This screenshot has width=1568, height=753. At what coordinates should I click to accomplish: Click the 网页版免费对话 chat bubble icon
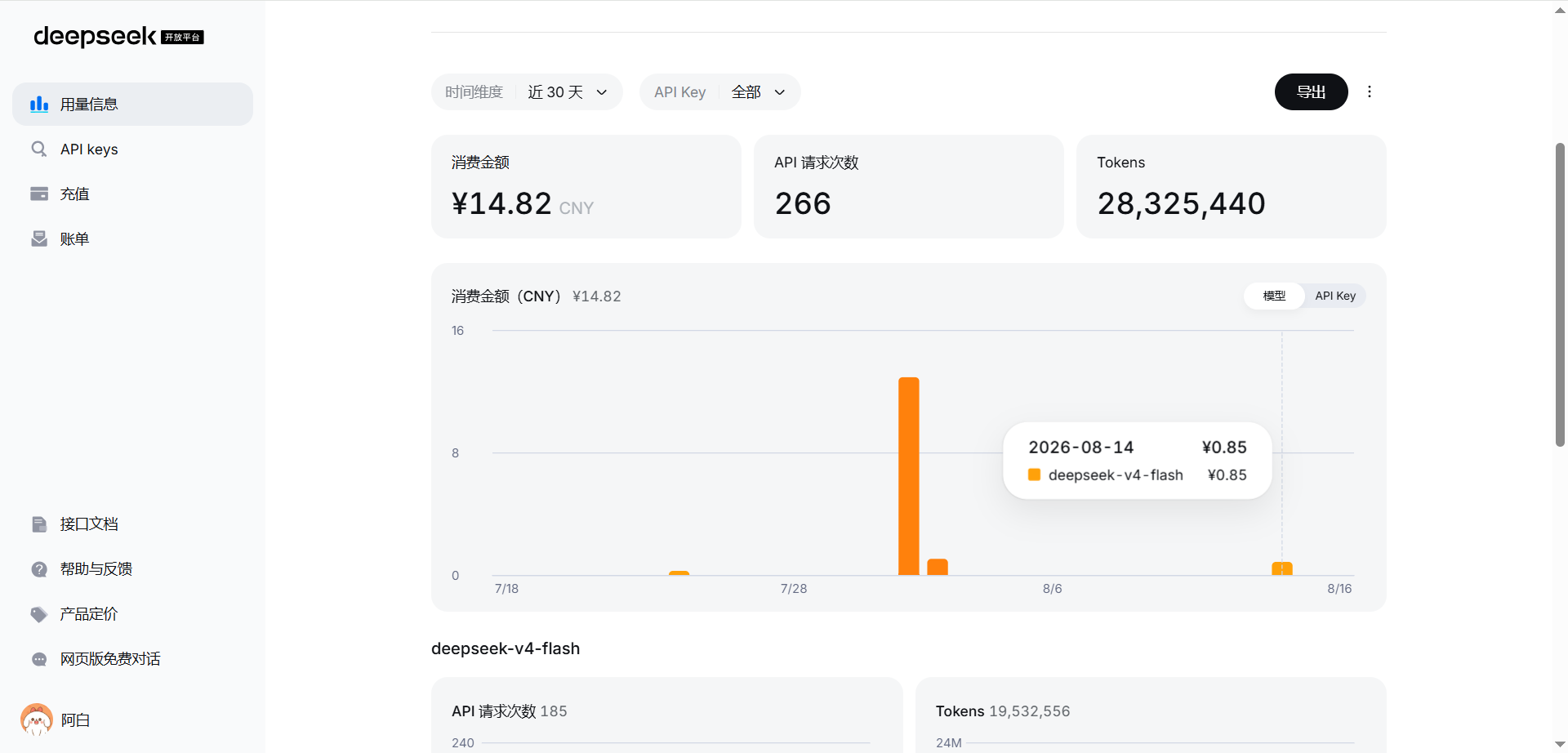(39, 659)
